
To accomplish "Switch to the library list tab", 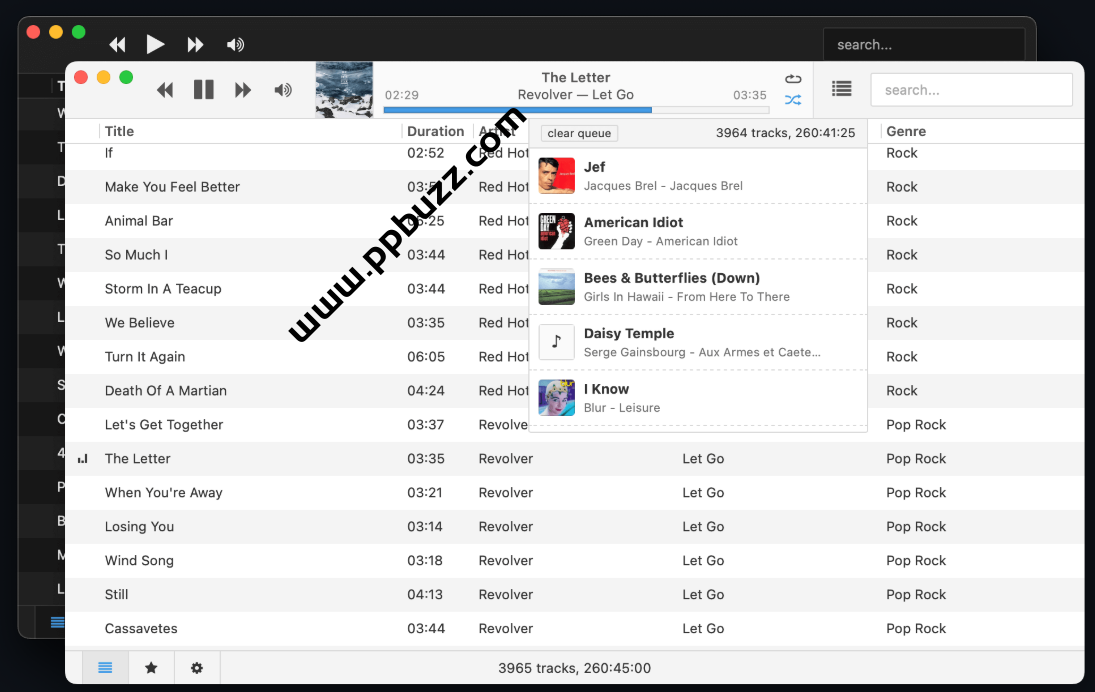I will pyautogui.click(x=105, y=668).
